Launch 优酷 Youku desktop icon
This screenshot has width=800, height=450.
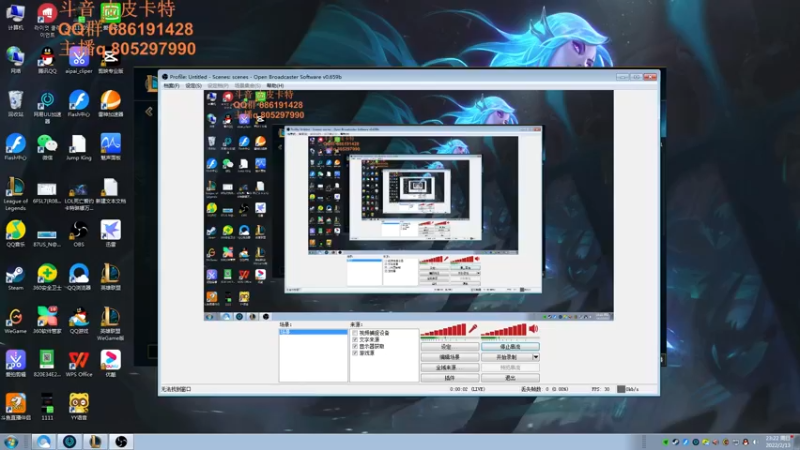click(110, 364)
